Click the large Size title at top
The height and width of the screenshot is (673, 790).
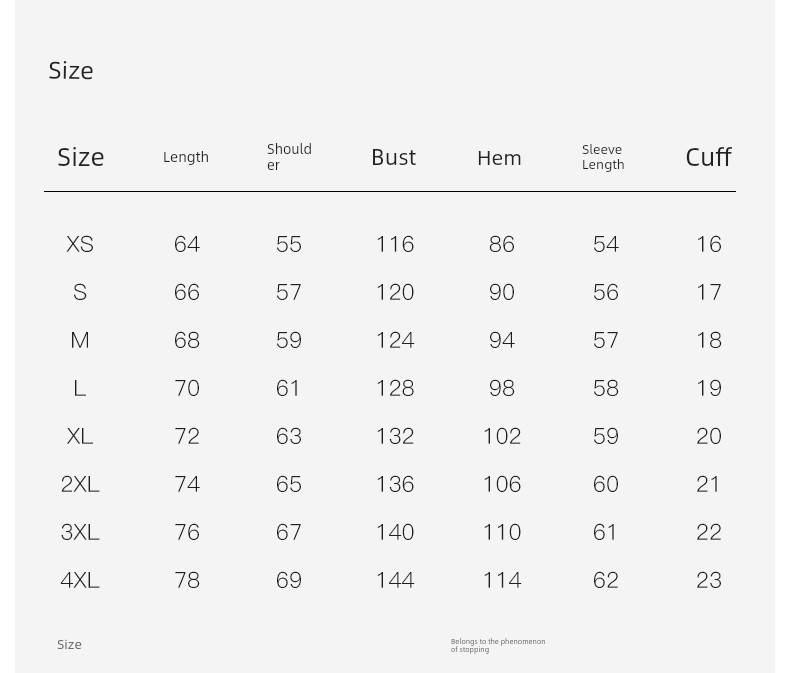[x=71, y=71]
